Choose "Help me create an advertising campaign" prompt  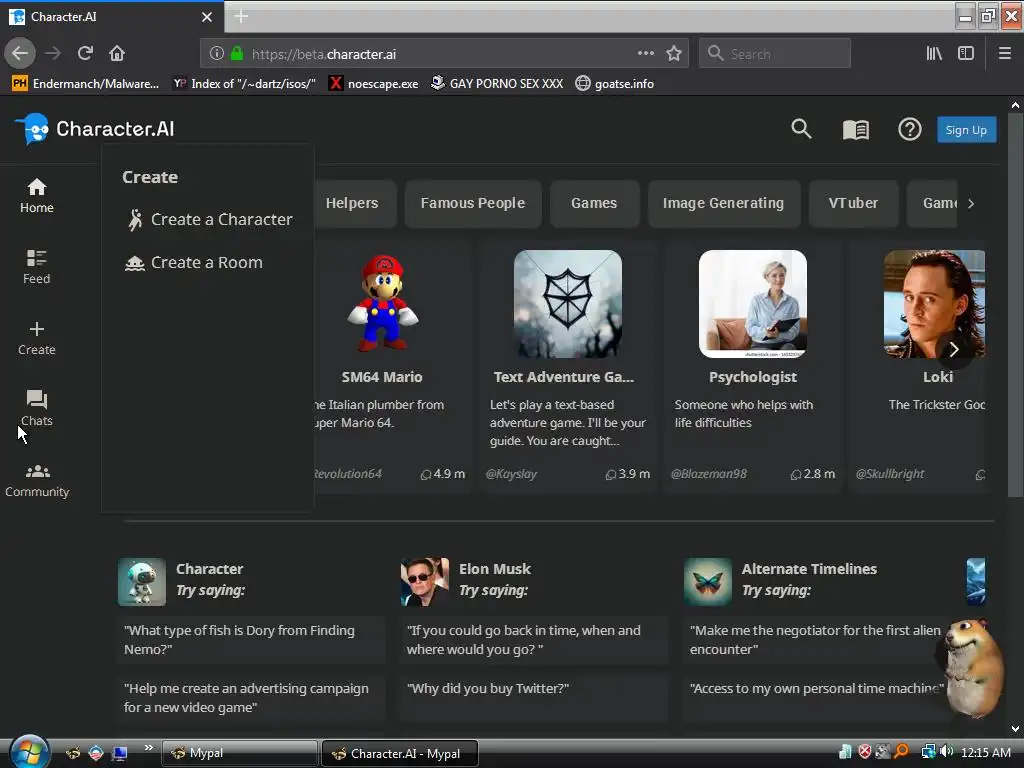pyautogui.click(x=250, y=697)
